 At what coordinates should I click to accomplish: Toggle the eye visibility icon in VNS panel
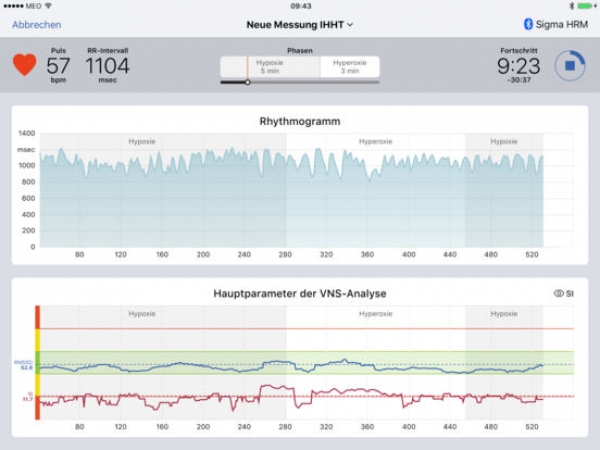point(559,293)
